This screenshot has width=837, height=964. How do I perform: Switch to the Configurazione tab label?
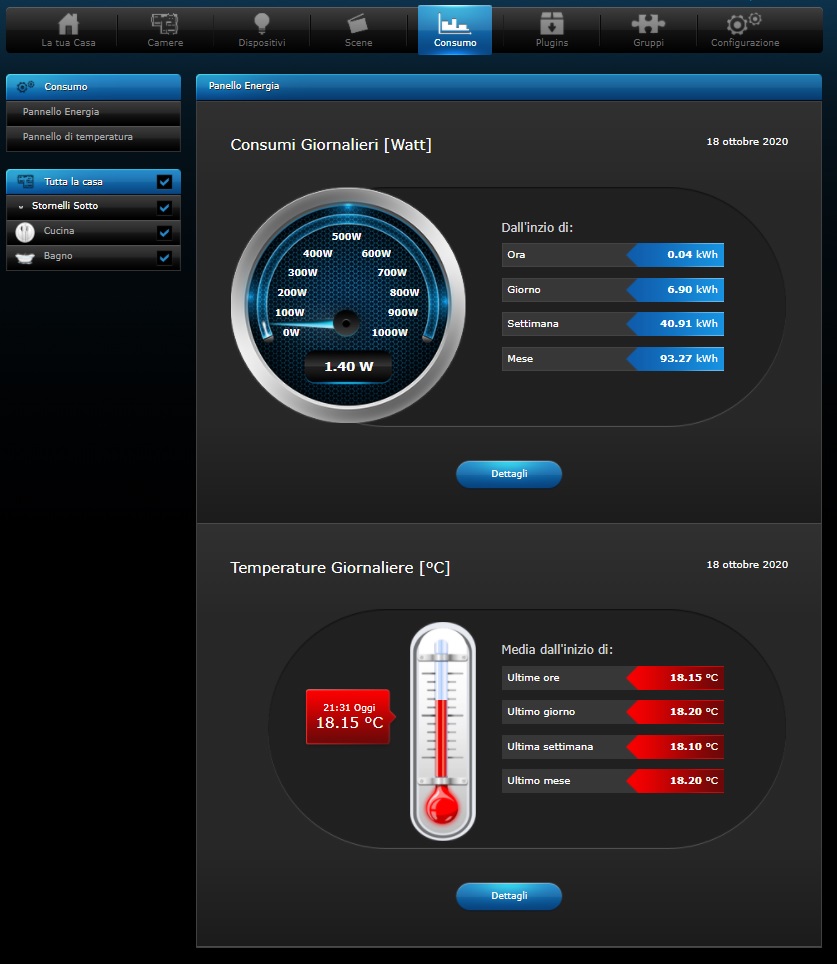pyautogui.click(x=745, y=43)
